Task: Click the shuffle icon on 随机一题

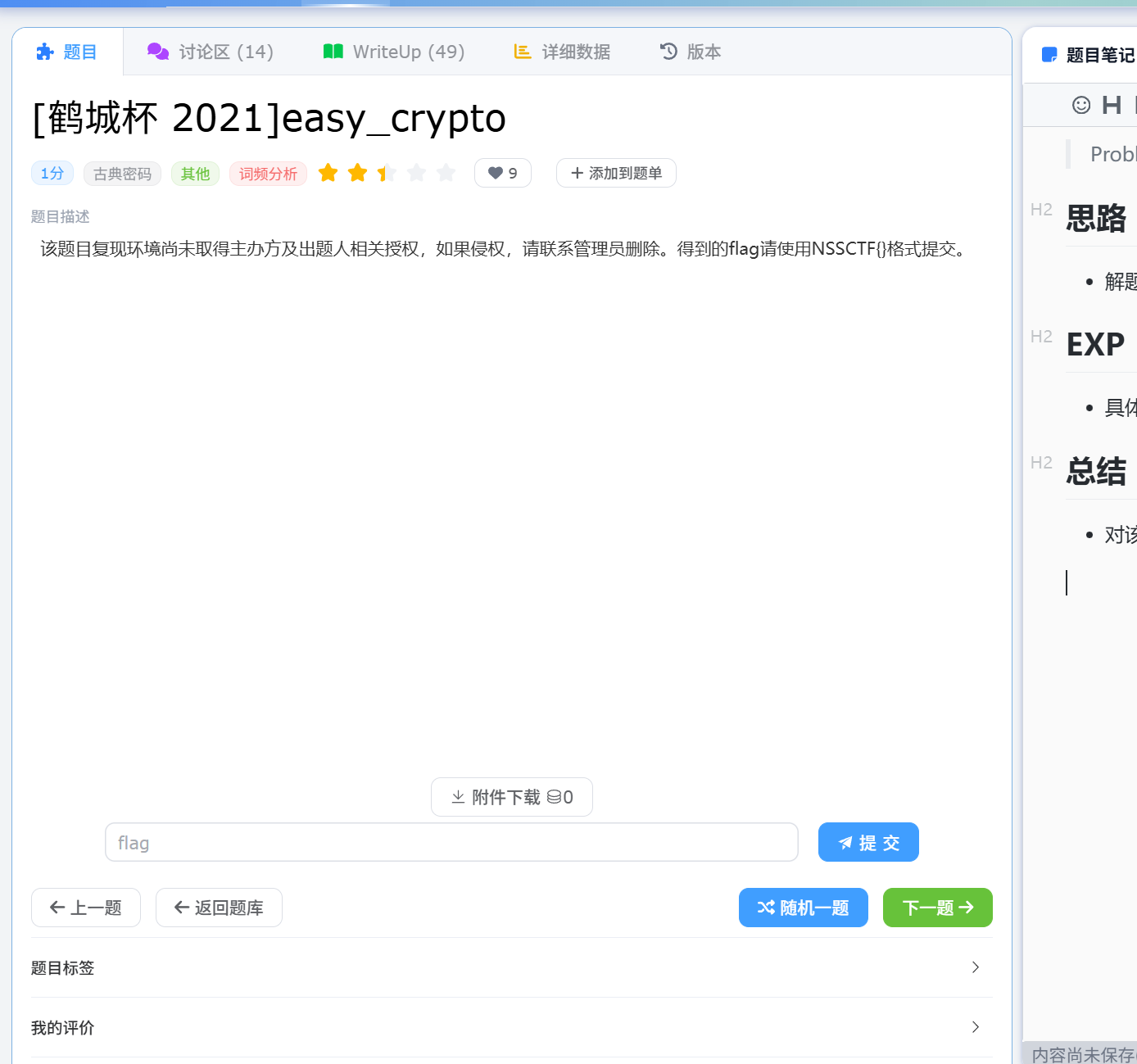Action: [765, 908]
